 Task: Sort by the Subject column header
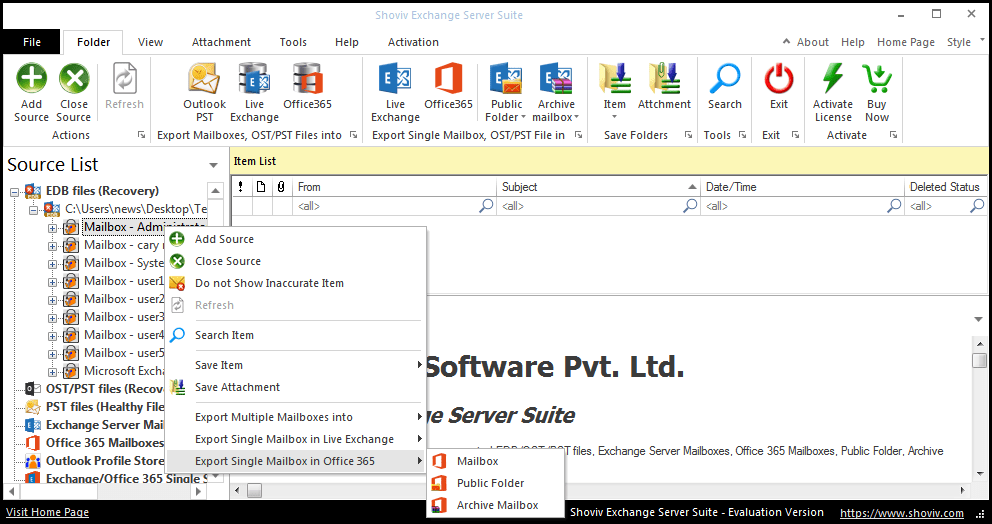(x=598, y=187)
